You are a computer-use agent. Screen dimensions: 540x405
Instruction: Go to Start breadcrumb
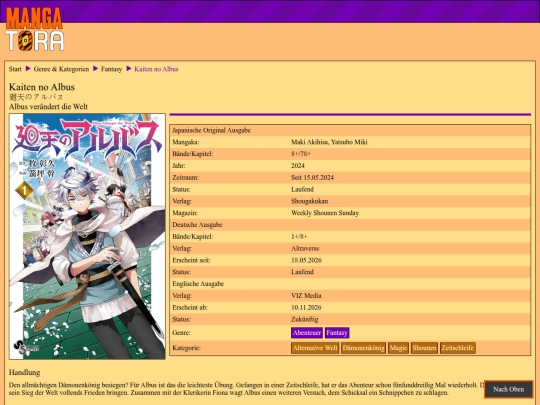(15, 69)
